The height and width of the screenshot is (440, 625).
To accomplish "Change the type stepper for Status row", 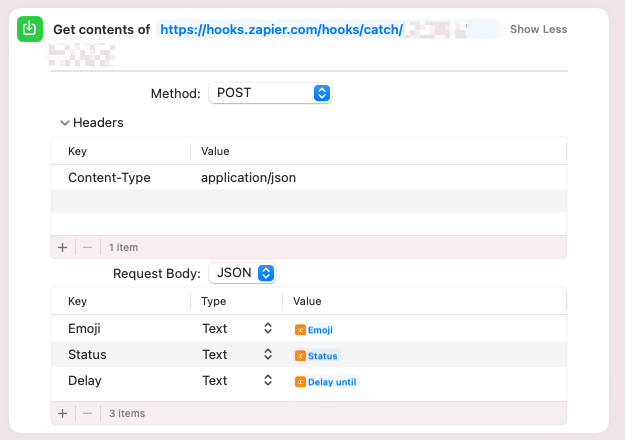I will point(268,354).
